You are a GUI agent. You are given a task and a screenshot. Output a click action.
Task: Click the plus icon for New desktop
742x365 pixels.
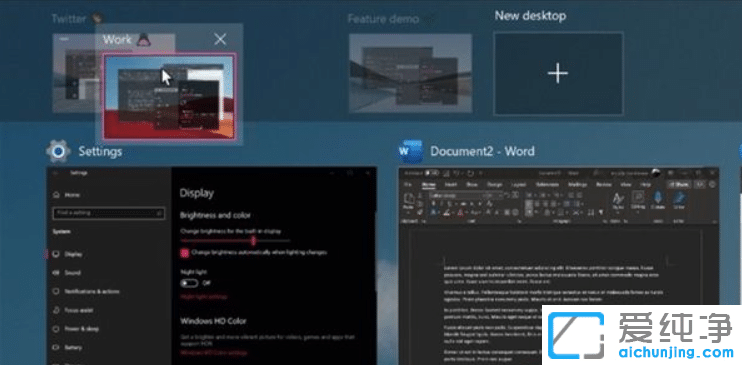[x=558, y=73]
